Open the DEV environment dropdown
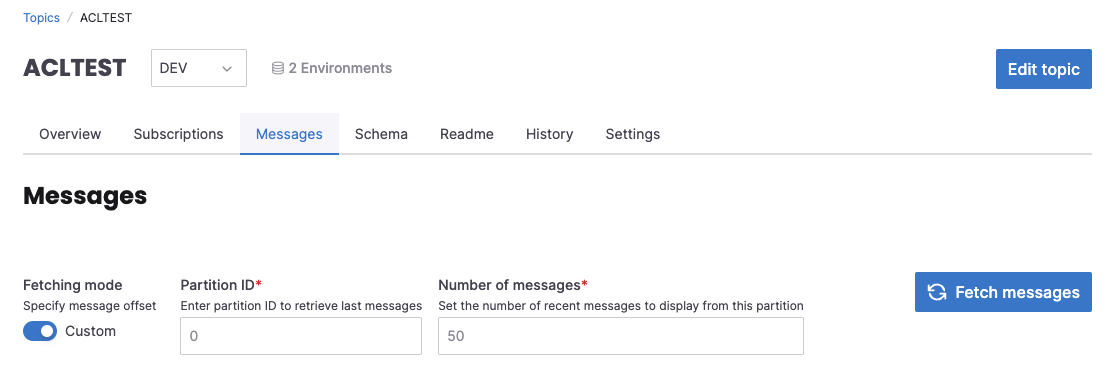Image resolution: width=1106 pixels, height=376 pixels. click(x=199, y=68)
